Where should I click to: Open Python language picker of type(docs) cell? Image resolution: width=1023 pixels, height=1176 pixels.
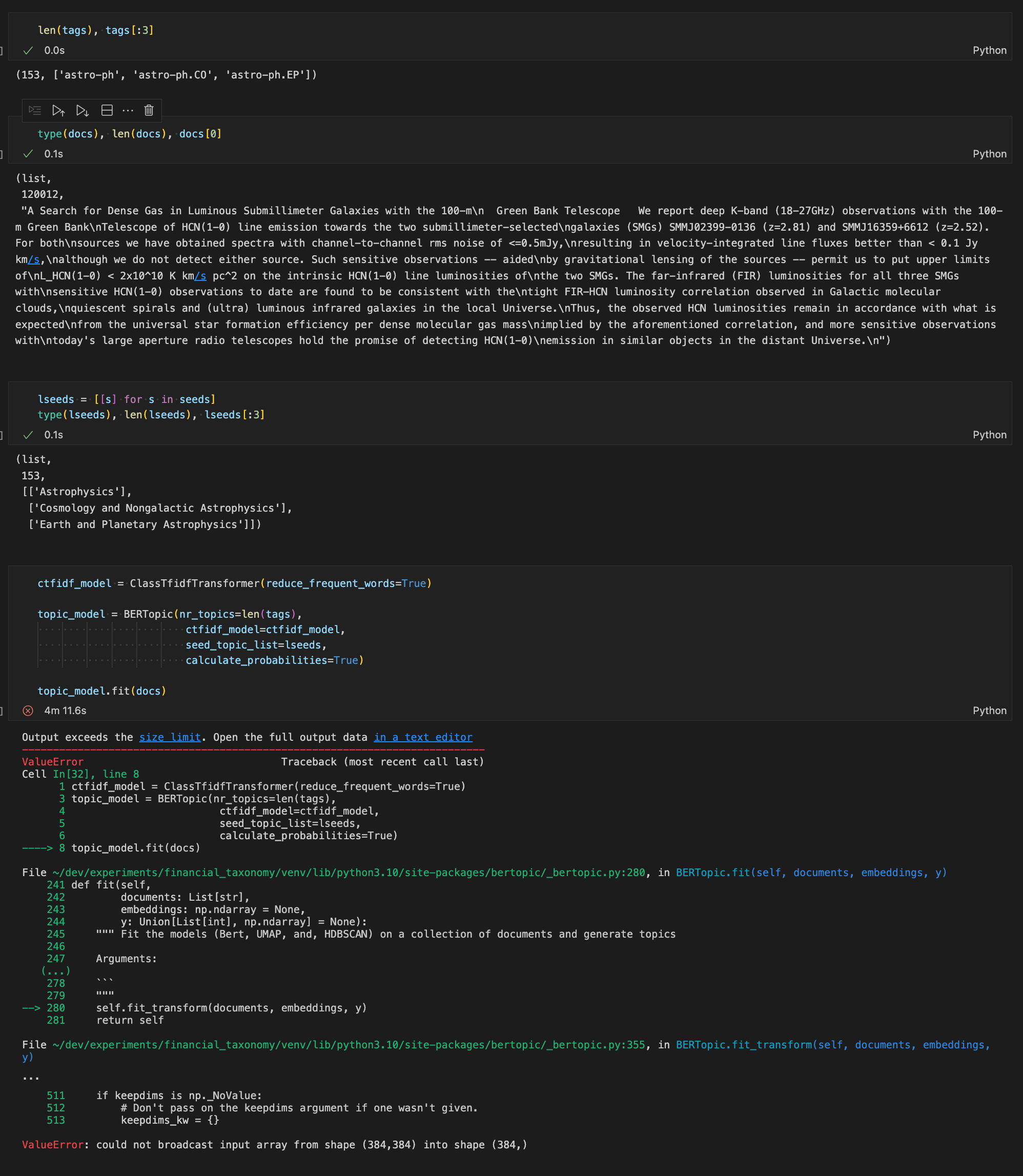click(x=989, y=154)
